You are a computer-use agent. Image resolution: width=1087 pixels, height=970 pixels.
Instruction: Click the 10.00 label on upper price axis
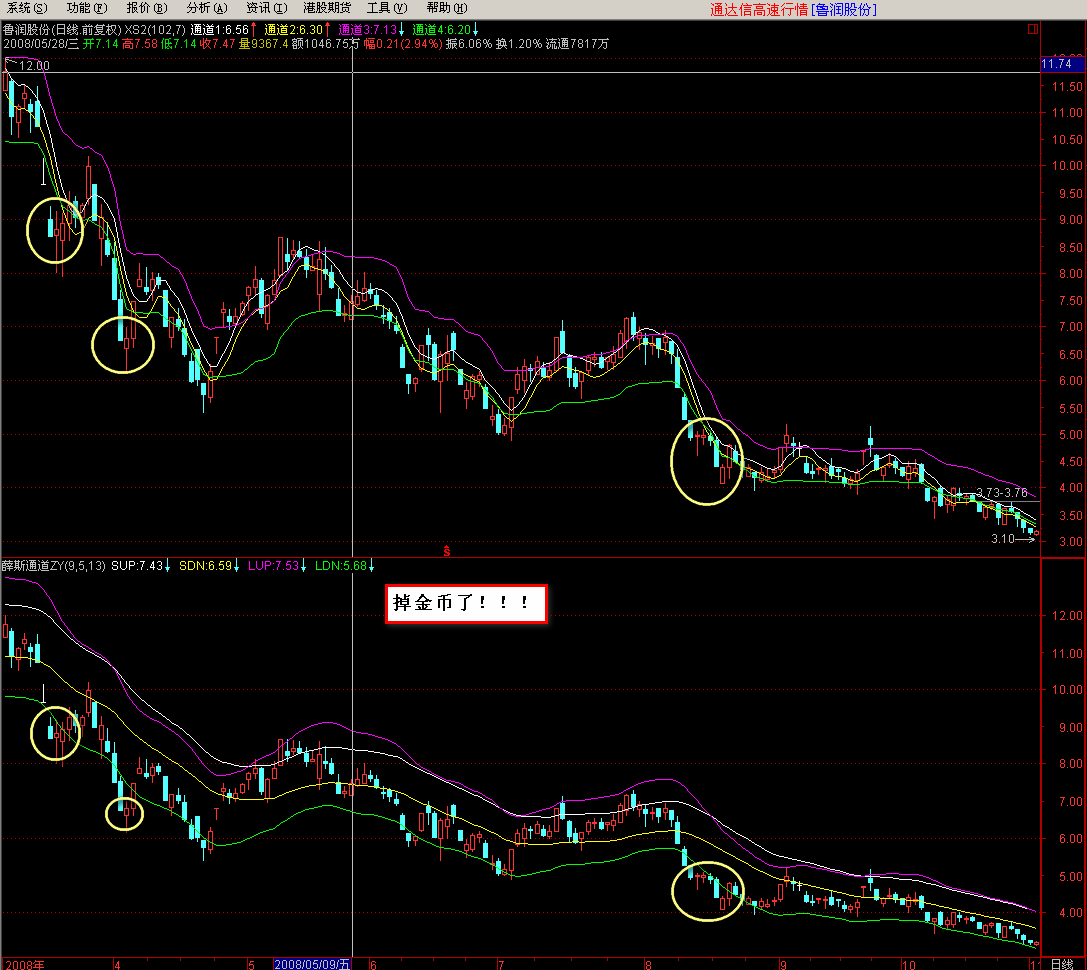point(1066,166)
